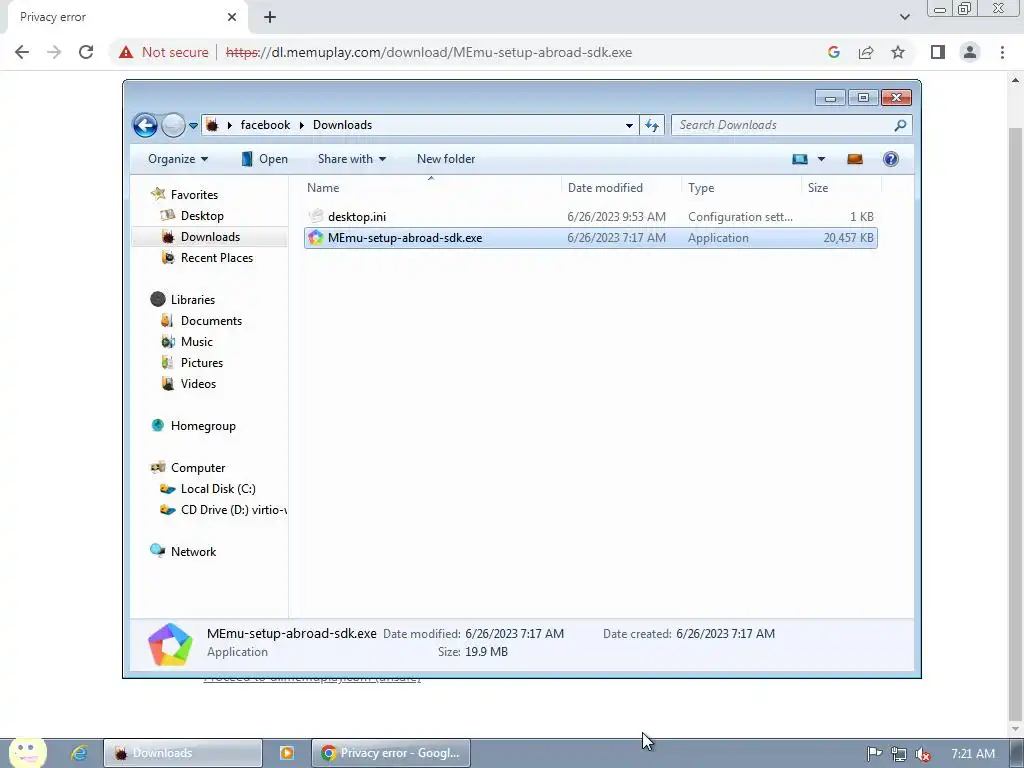
Task: Close the Privacy error tab
Action: (x=232, y=17)
